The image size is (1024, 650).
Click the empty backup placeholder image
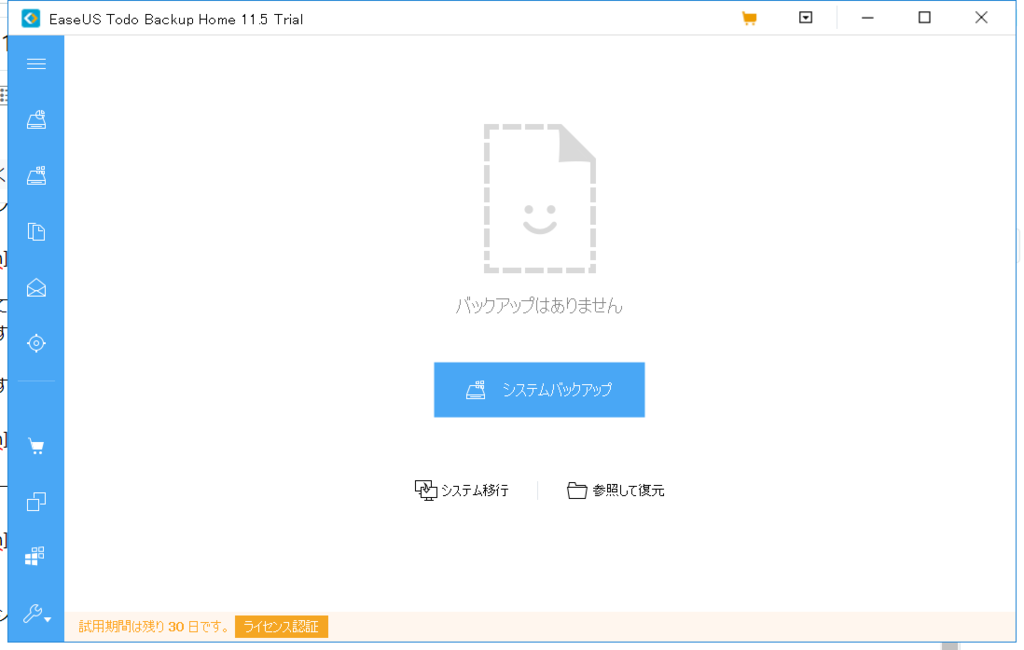pyautogui.click(x=542, y=197)
